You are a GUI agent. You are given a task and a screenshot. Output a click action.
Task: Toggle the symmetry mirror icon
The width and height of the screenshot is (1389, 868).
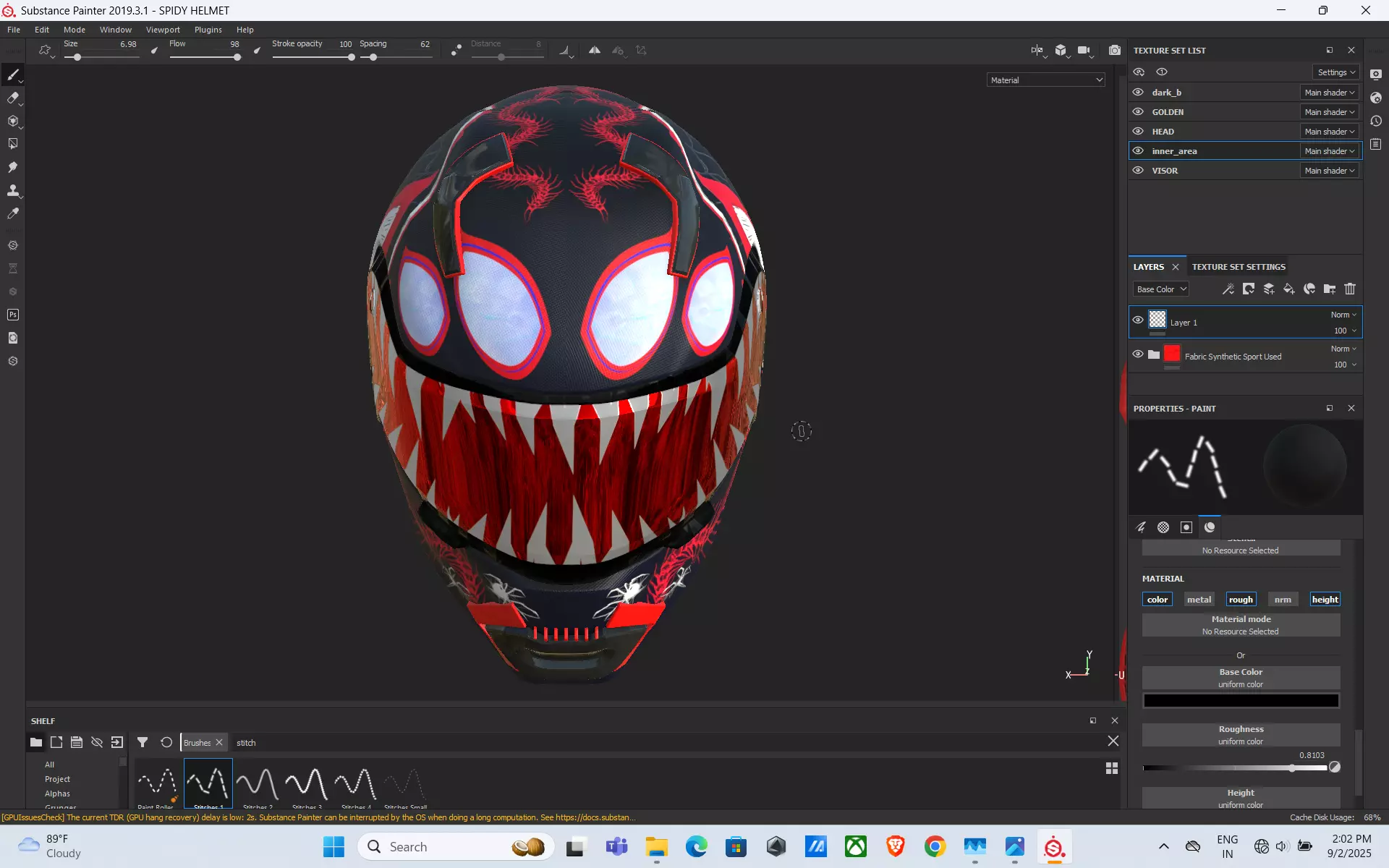[594, 50]
